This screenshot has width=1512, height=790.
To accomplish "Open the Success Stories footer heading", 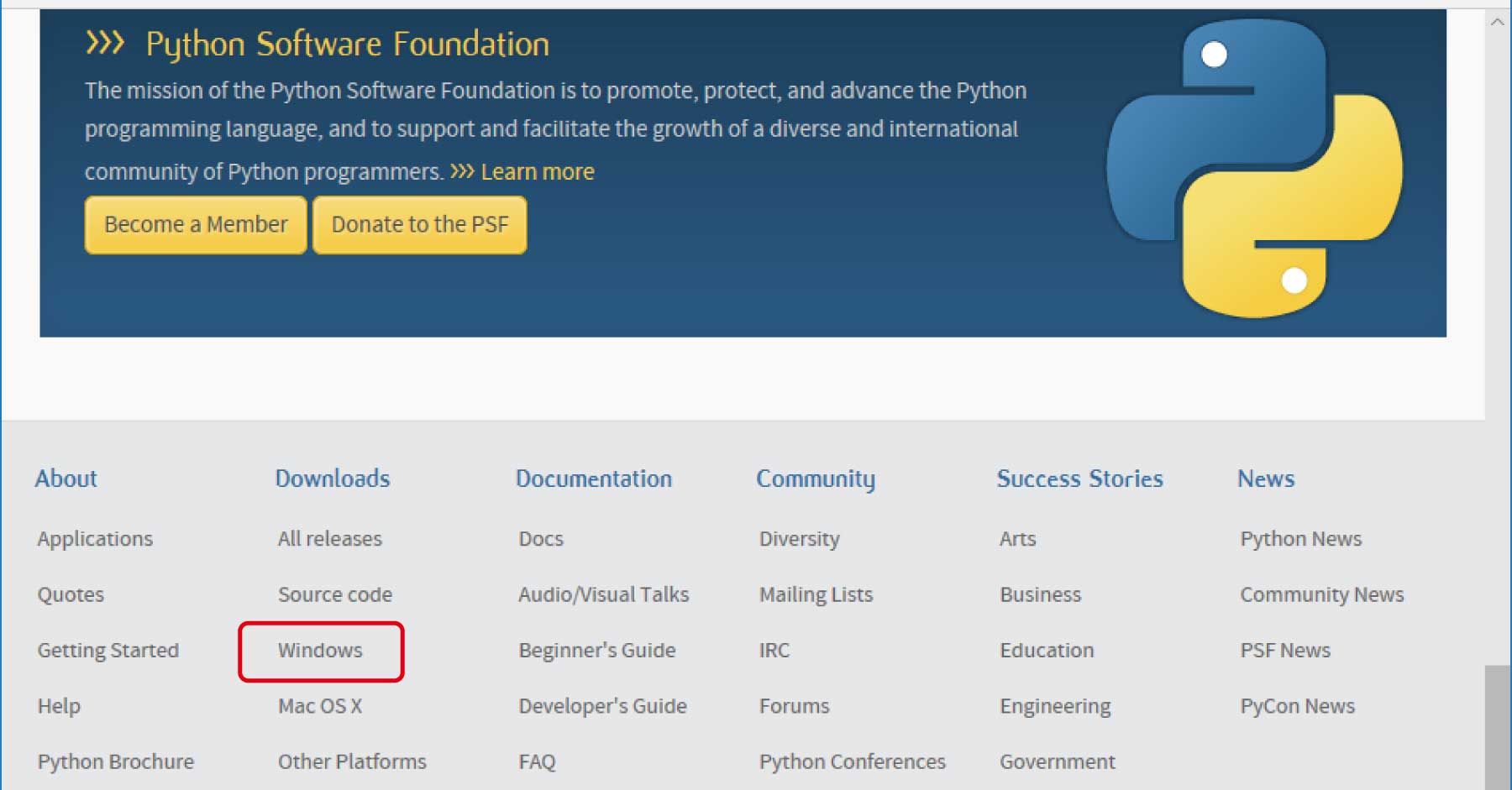I will pos(1080,479).
